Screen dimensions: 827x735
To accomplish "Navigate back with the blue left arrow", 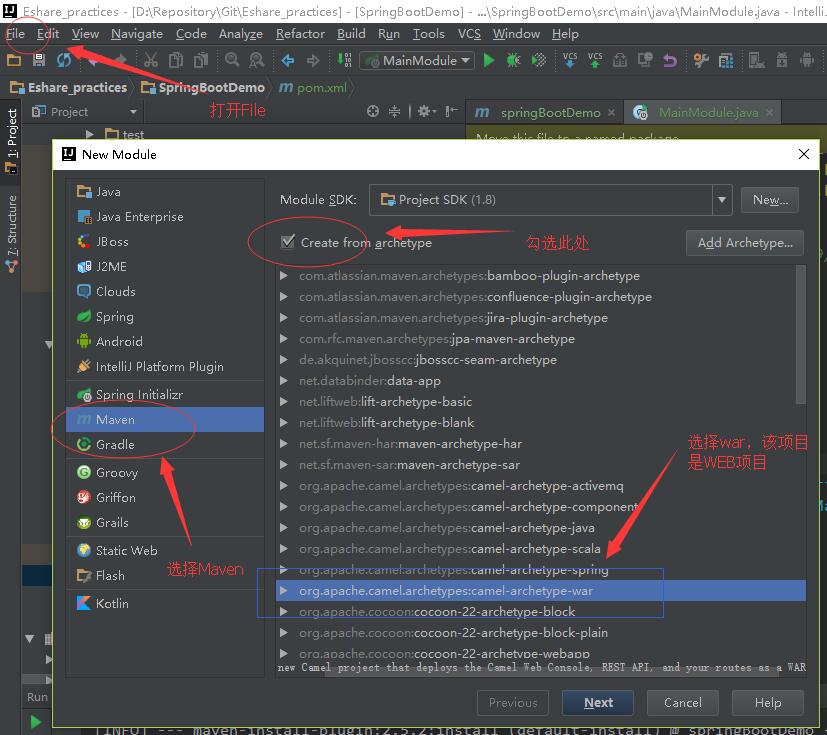I will [x=288, y=60].
